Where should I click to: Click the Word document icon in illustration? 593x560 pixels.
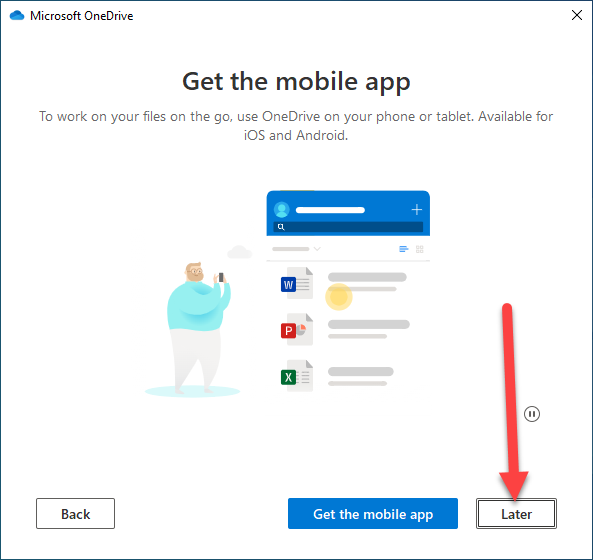[297, 283]
